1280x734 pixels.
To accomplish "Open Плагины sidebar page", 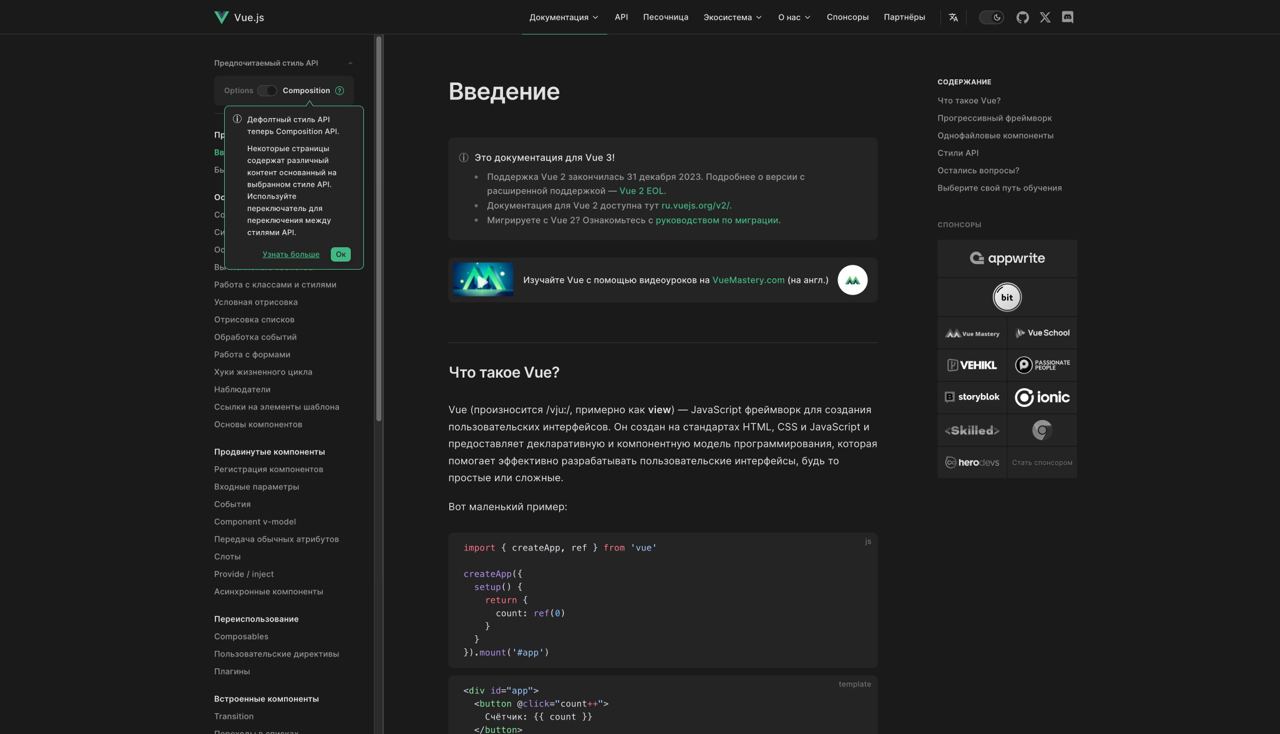I will click(x=232, y=672).
